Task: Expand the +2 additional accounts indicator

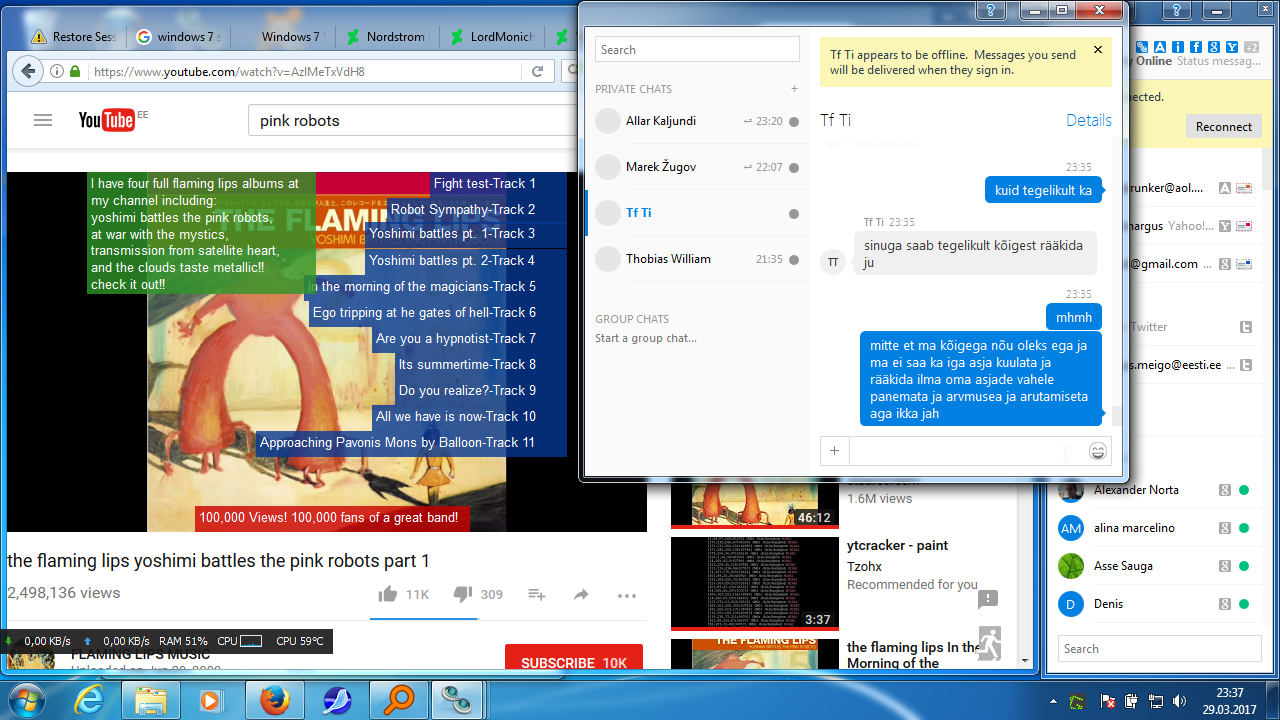Action: click(1250, 47)
